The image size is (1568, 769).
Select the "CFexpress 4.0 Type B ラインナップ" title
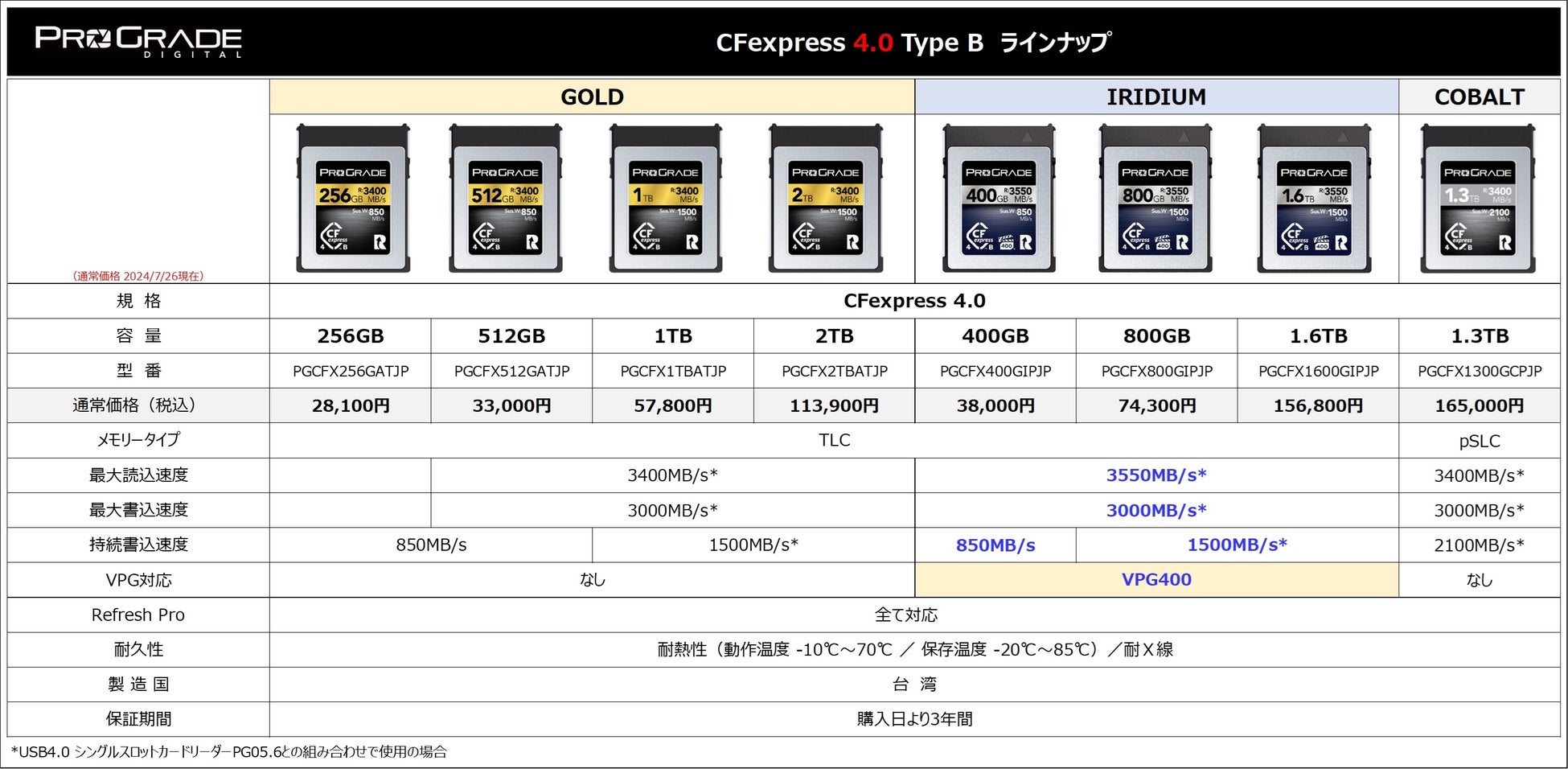click(914, 42)
